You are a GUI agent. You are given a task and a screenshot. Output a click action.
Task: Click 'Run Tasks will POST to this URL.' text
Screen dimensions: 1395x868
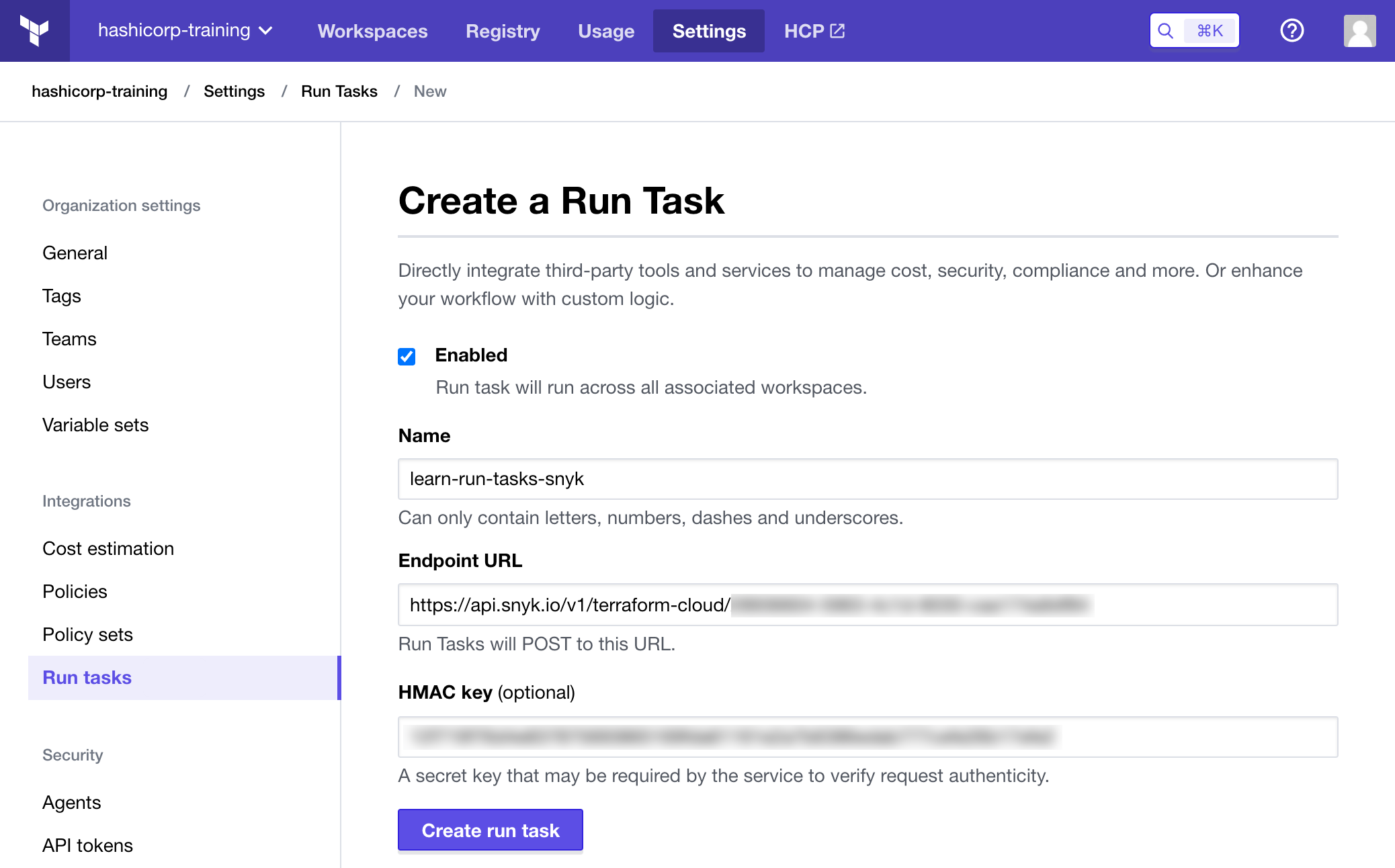coord(537,644)
